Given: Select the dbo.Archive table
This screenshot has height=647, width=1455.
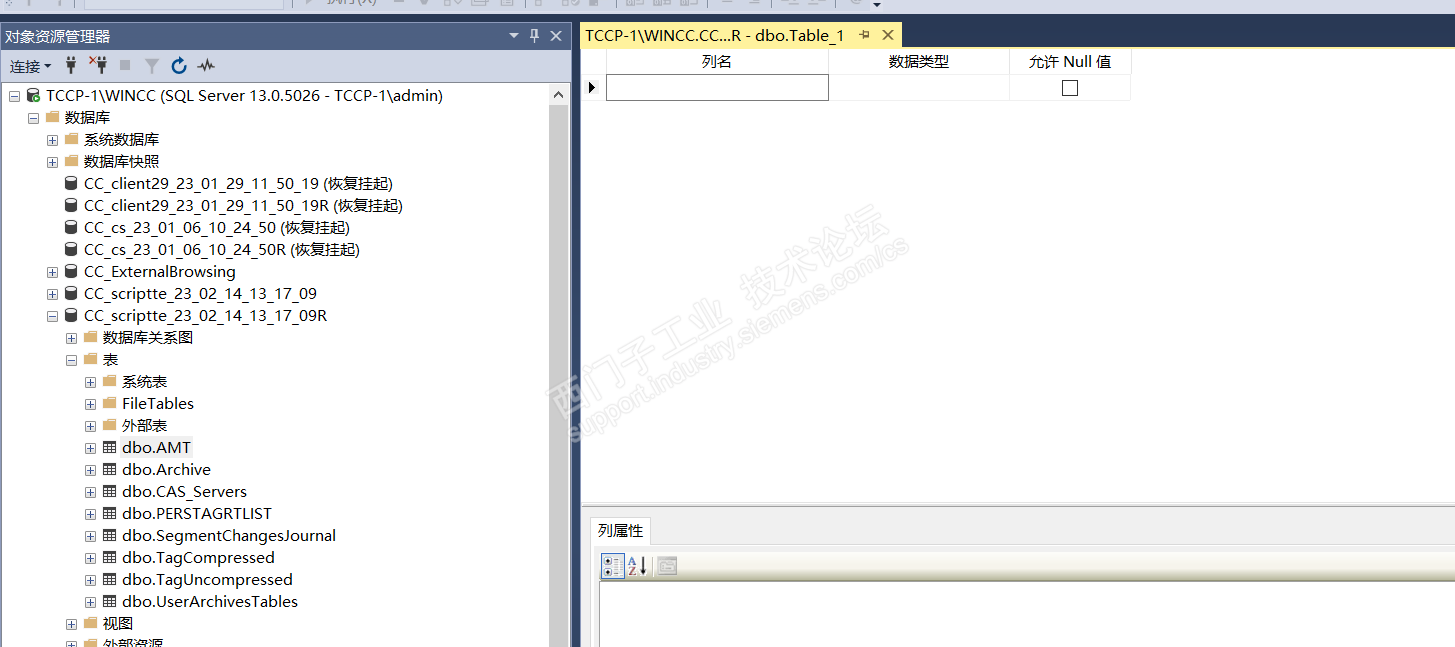Looking at the screenshot, I should pyautogui.click(x=166, y=470).
